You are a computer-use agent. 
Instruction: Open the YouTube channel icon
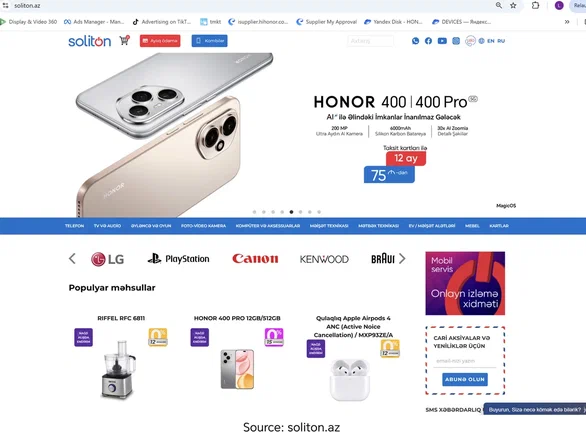(x=442, y=41)
